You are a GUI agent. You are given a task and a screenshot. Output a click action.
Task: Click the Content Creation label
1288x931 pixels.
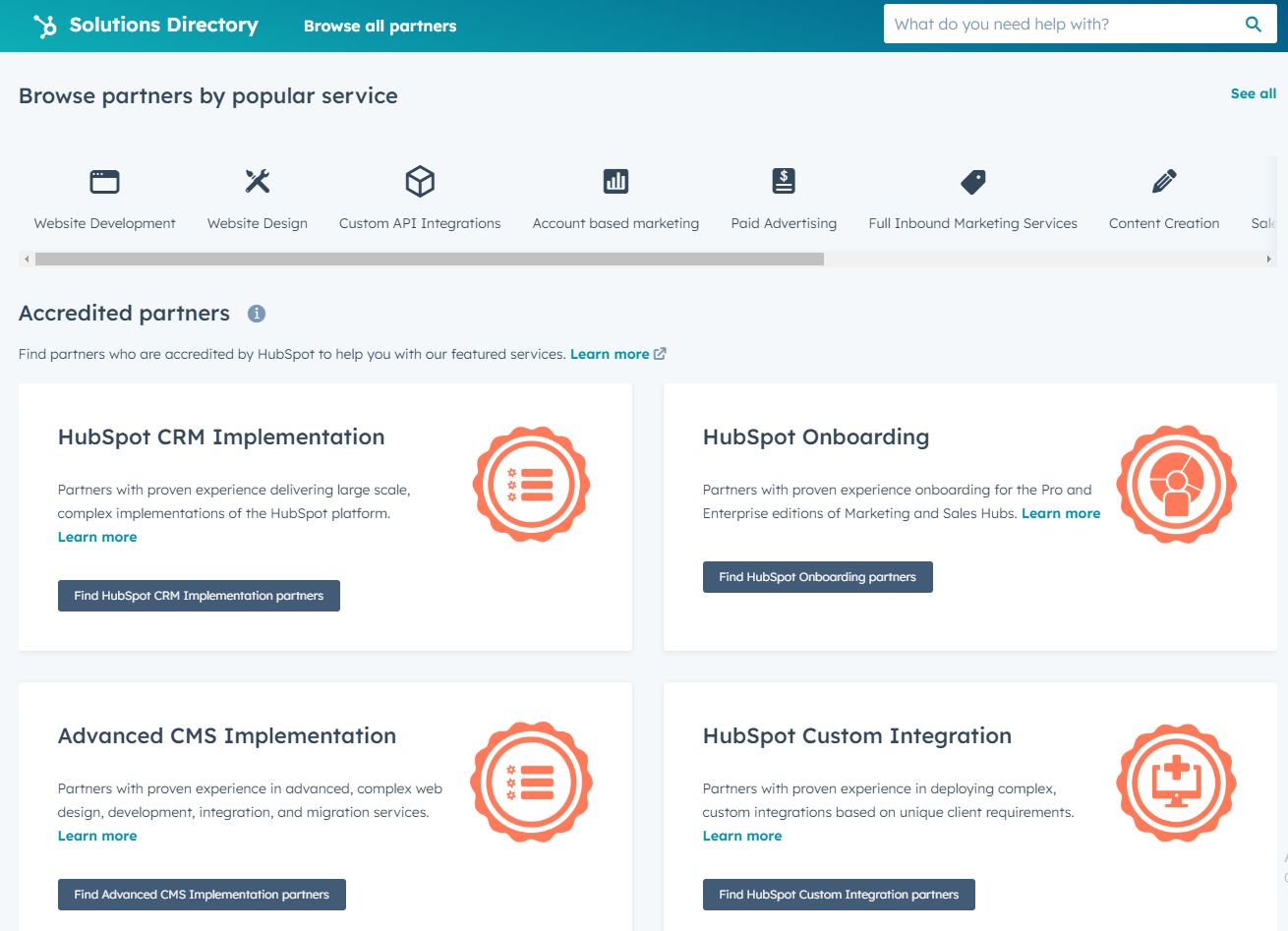point(1164,223)
